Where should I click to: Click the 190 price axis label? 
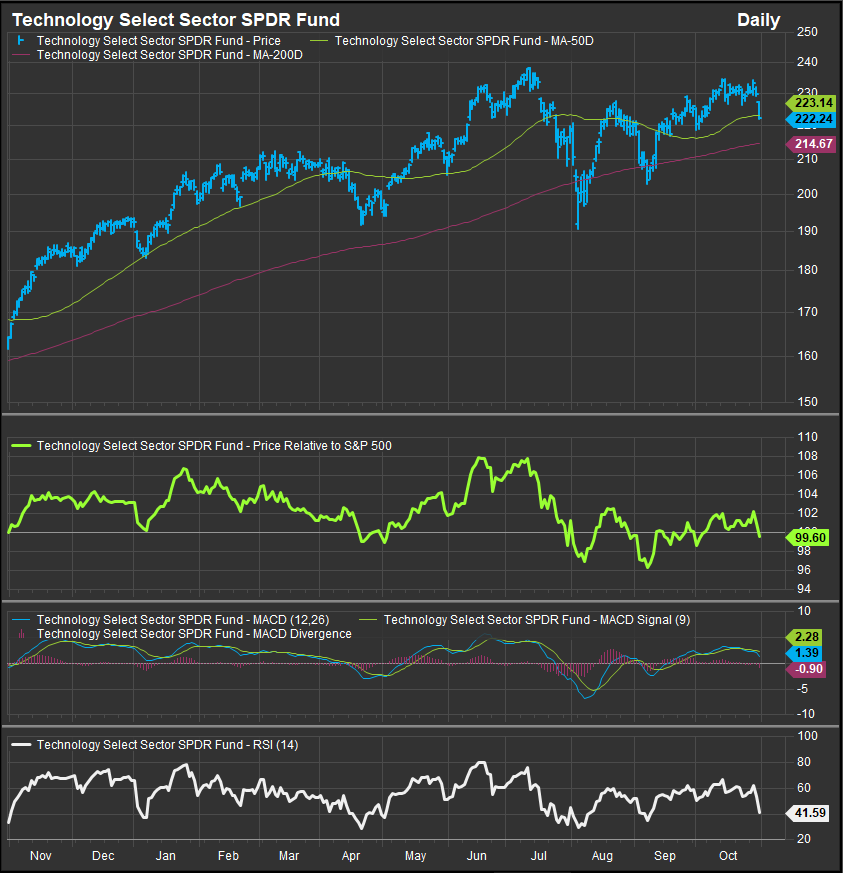(807, 230)
